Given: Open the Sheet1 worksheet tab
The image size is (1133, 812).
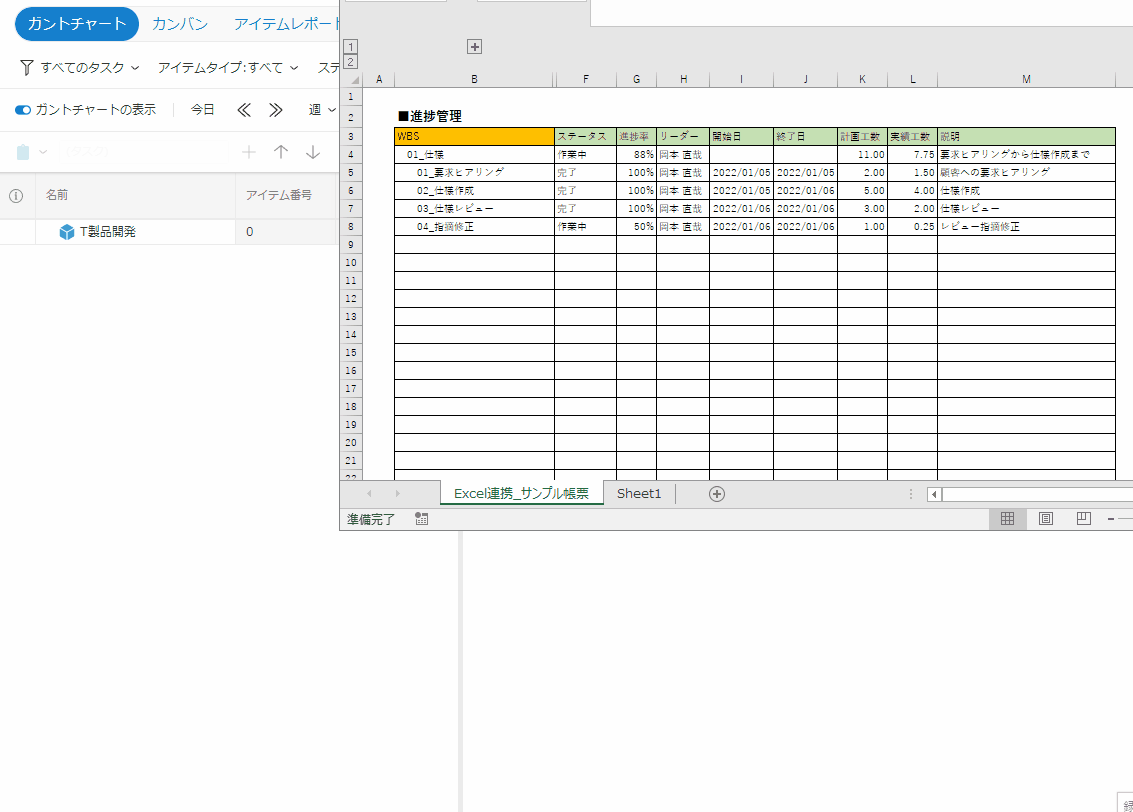Looking at the screenshot, I should point(639,493).
